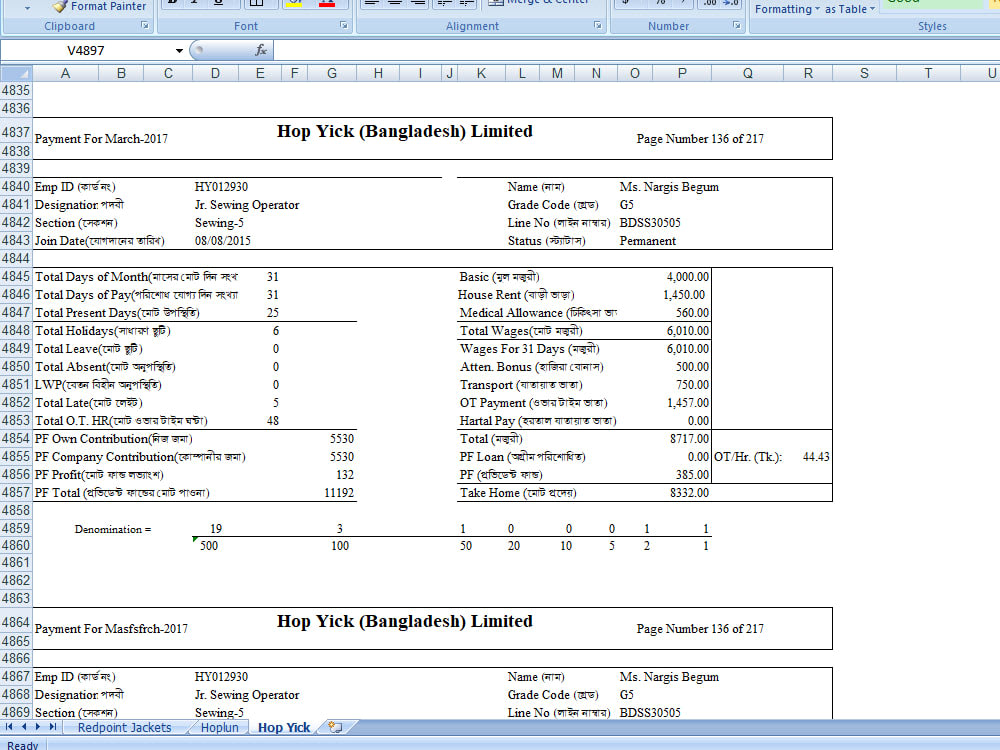Click the previous sheet navigation arrow

(24, 727)
